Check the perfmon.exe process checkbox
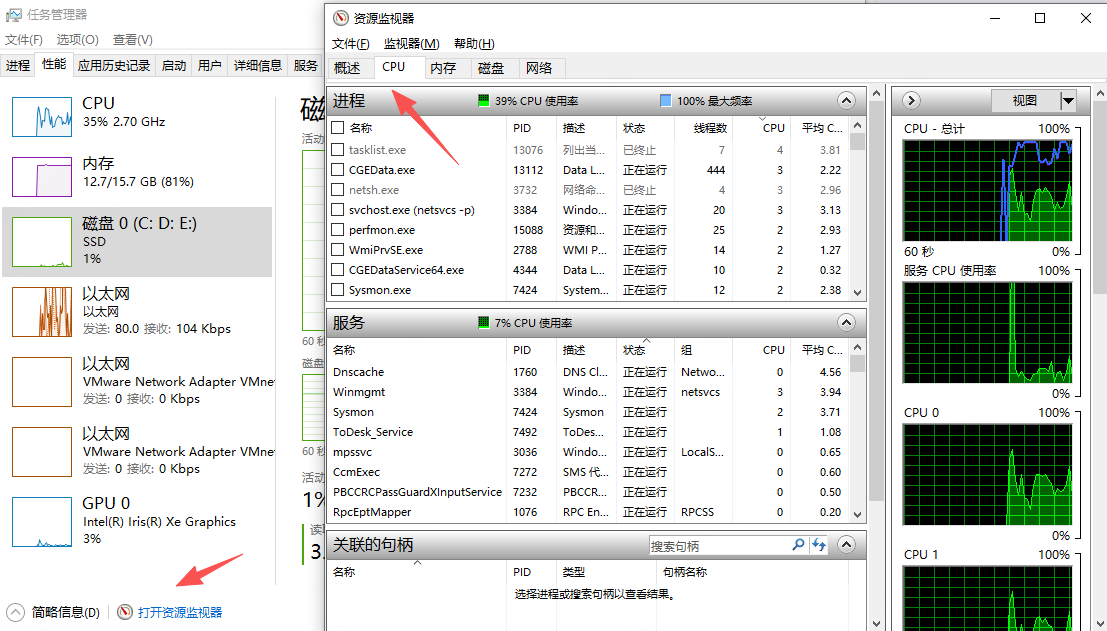Image resolution: width=1107 pixels, height=631 pixels. point(337,230)
